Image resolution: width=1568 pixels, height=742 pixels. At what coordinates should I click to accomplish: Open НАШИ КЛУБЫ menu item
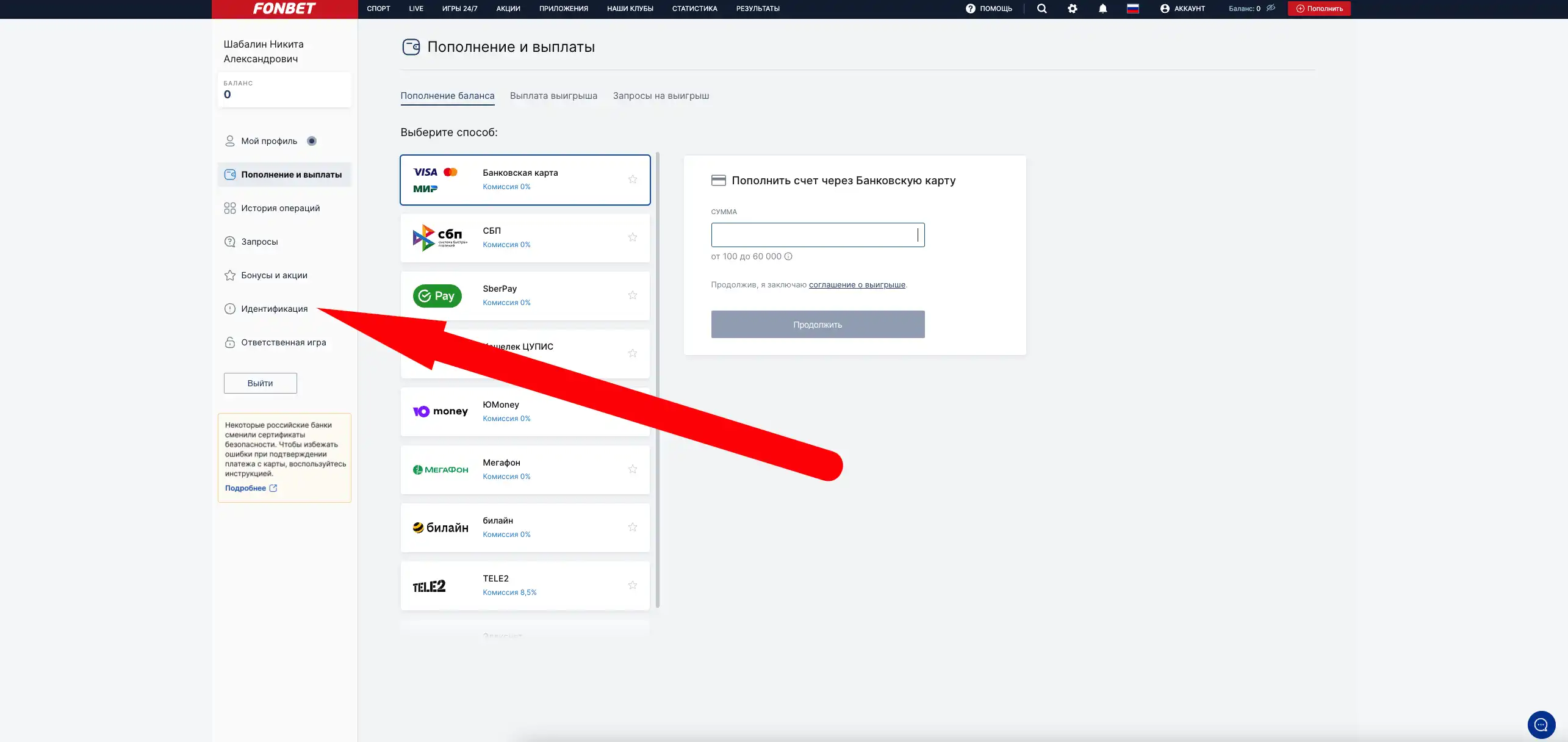(x=630, y=9)
